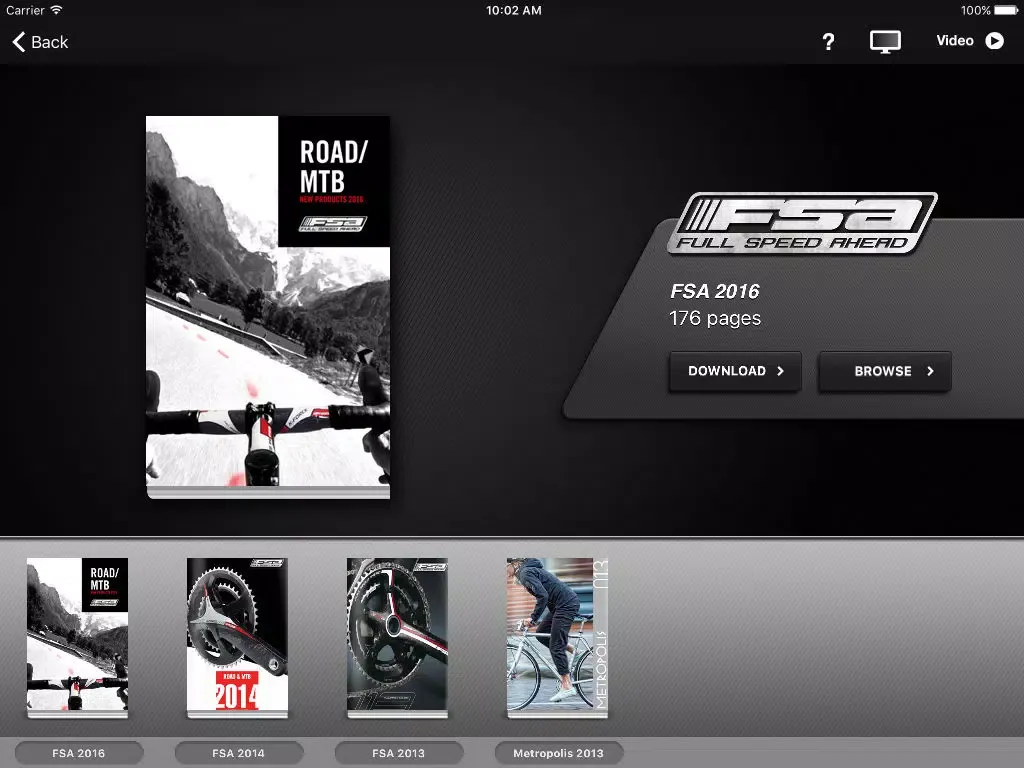Tap the display screen monitor icon

(885, 42)
